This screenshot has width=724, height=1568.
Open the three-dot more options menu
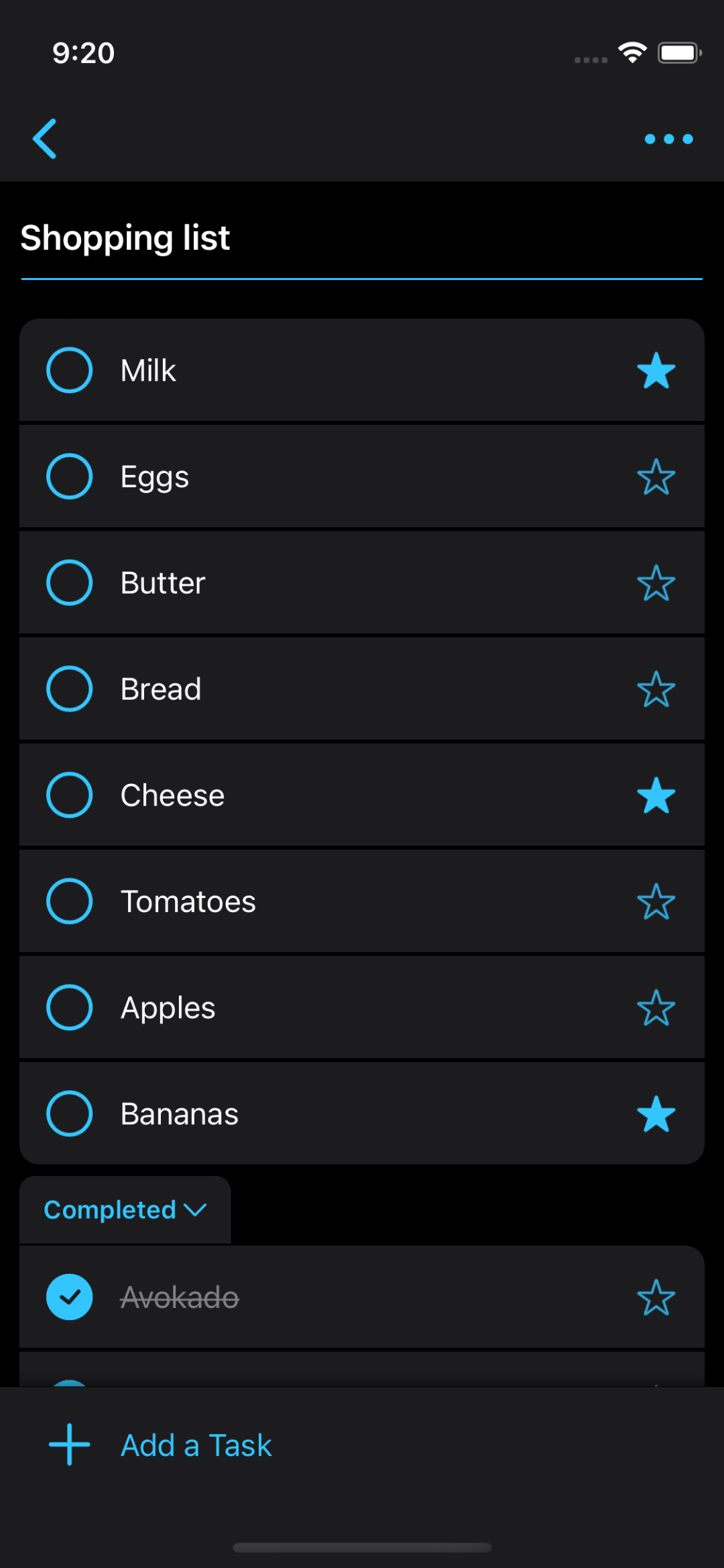[668, 139]
